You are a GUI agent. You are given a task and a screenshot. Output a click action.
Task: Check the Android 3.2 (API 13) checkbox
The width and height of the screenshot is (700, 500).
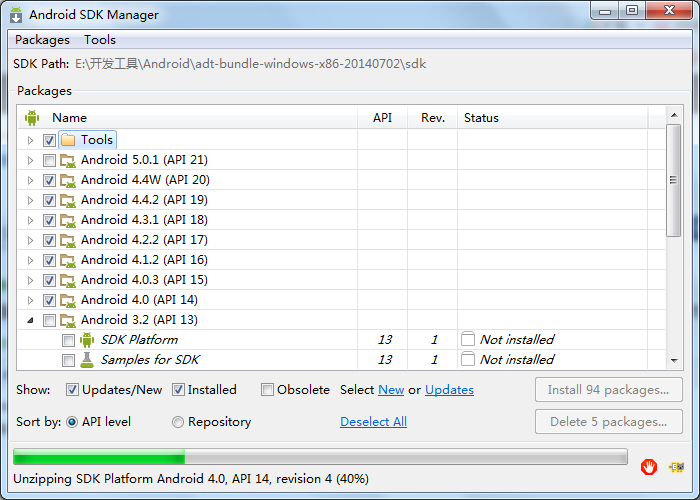coord(49,320)
